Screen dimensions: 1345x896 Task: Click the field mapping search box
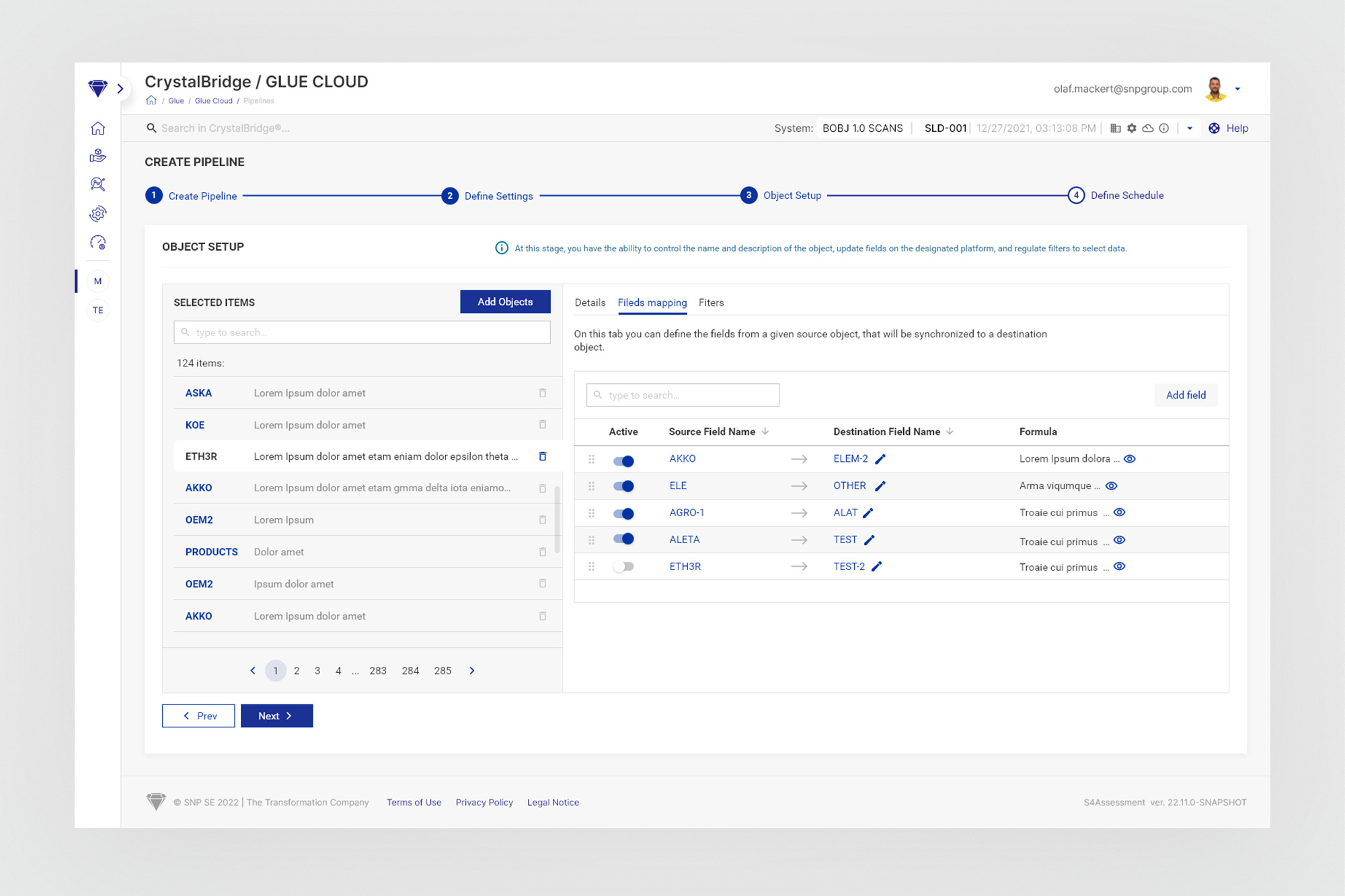683,395
